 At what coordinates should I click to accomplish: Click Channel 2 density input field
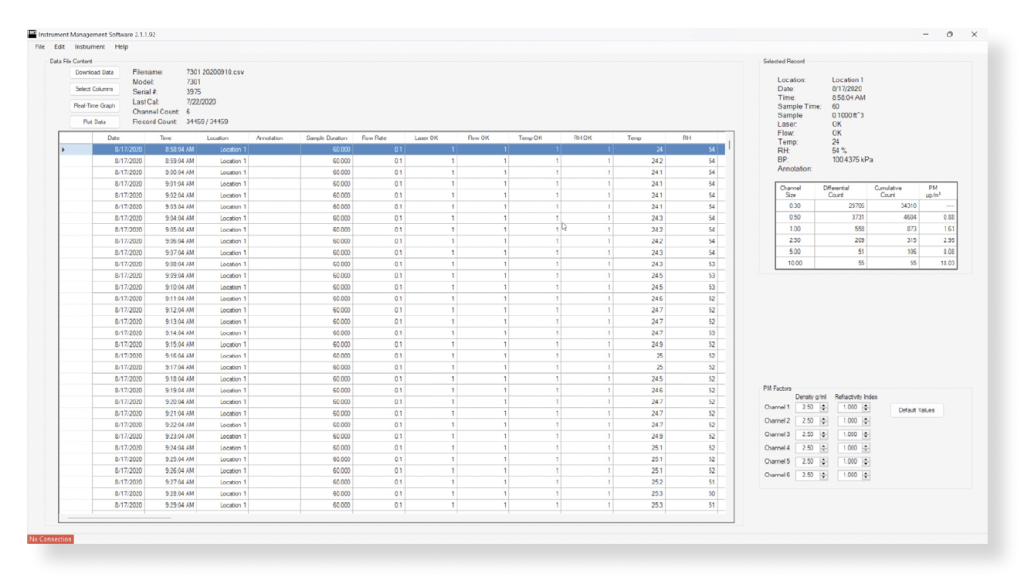click(808, 421)
